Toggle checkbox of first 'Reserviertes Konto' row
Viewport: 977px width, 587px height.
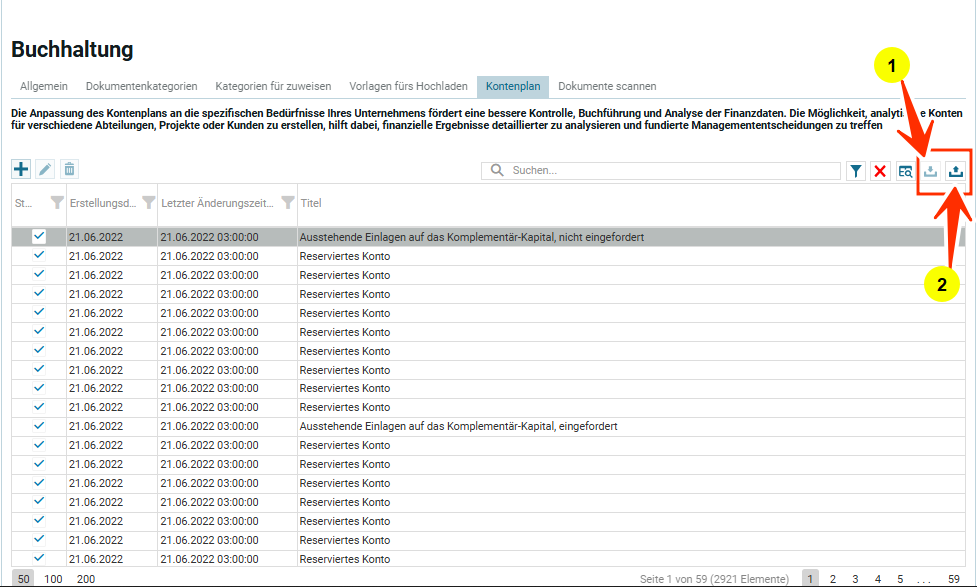tap(39, 255)
